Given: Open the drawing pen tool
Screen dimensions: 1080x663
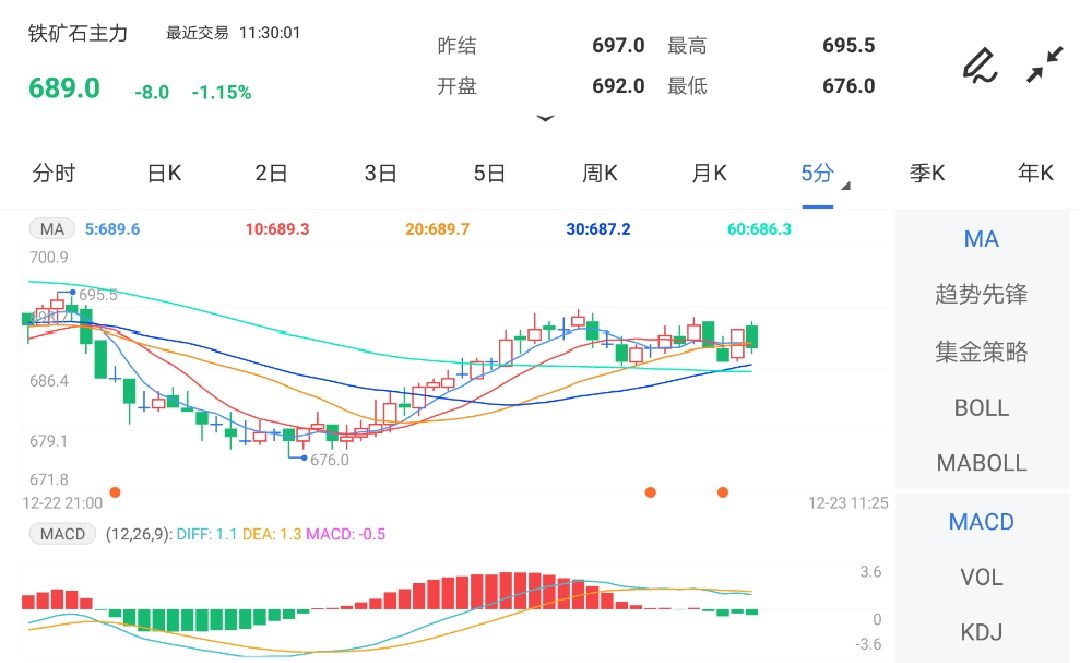Looking at the screenshot, I should tap(979, 66).
